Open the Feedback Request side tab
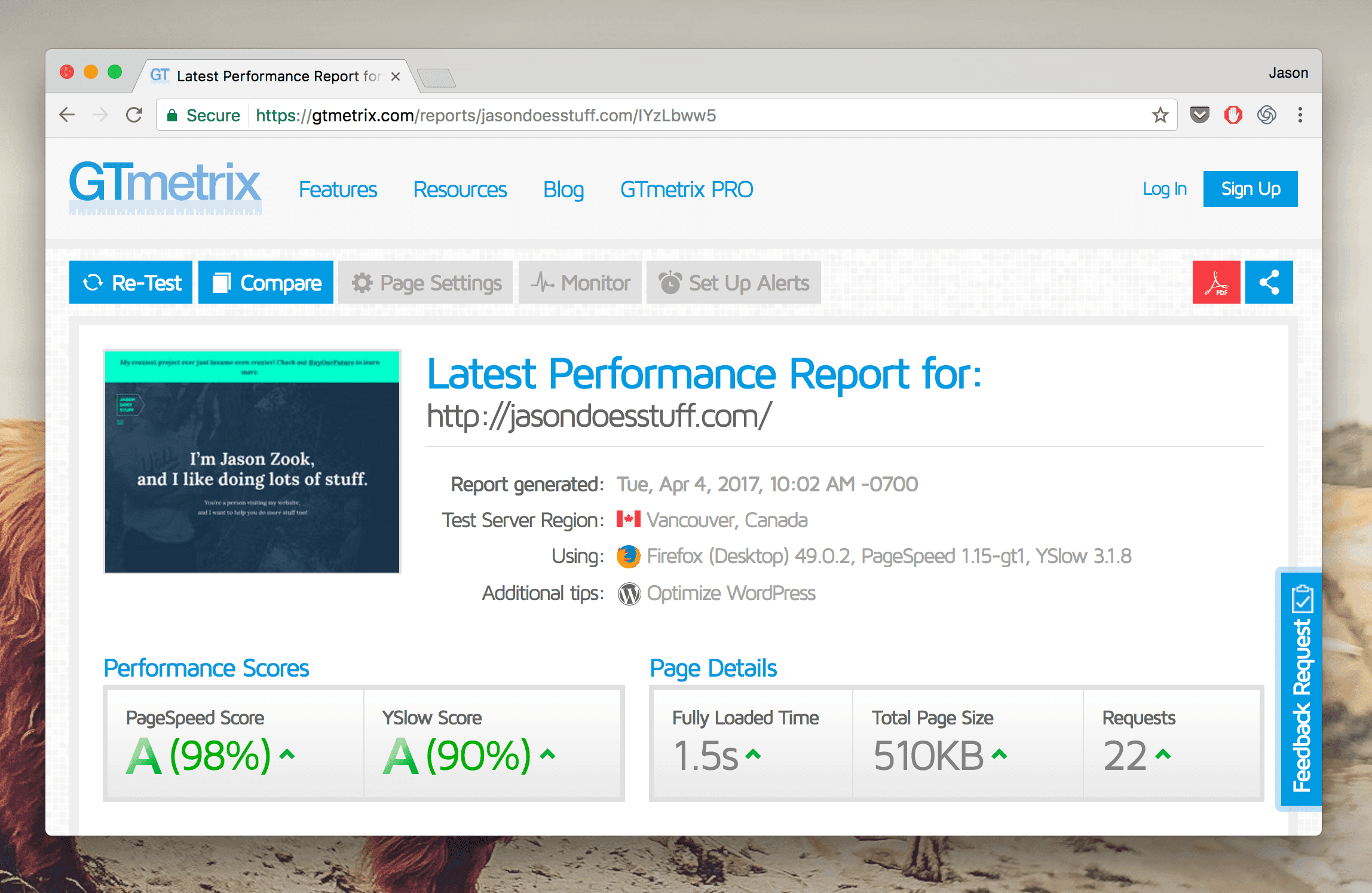Viewport: 1372px width, 893px height. point(1301,690)
